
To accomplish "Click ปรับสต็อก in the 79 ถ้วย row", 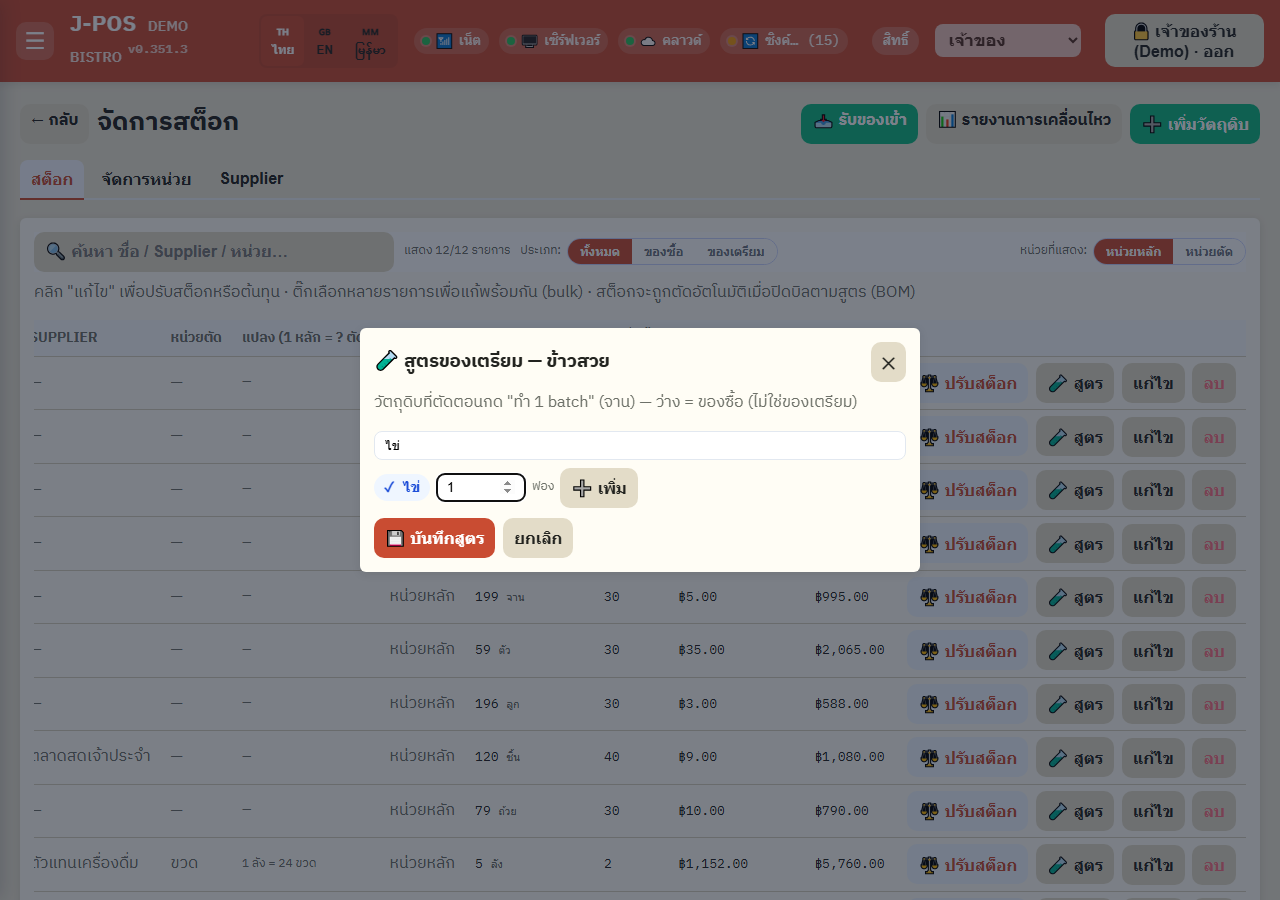I will tap(968, 811).
